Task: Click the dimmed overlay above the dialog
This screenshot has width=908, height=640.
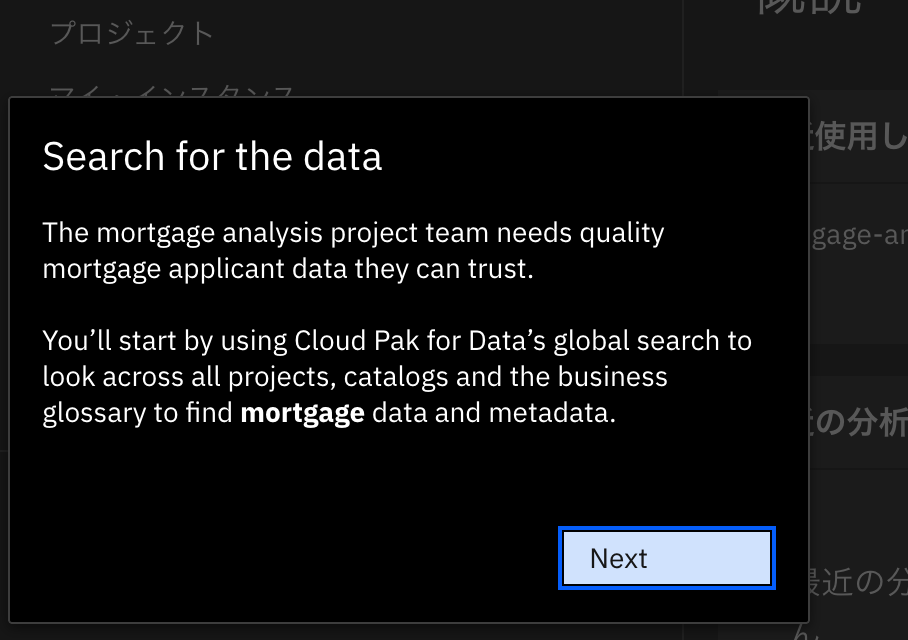Action: pyautogui.click(x=450, y=50)
